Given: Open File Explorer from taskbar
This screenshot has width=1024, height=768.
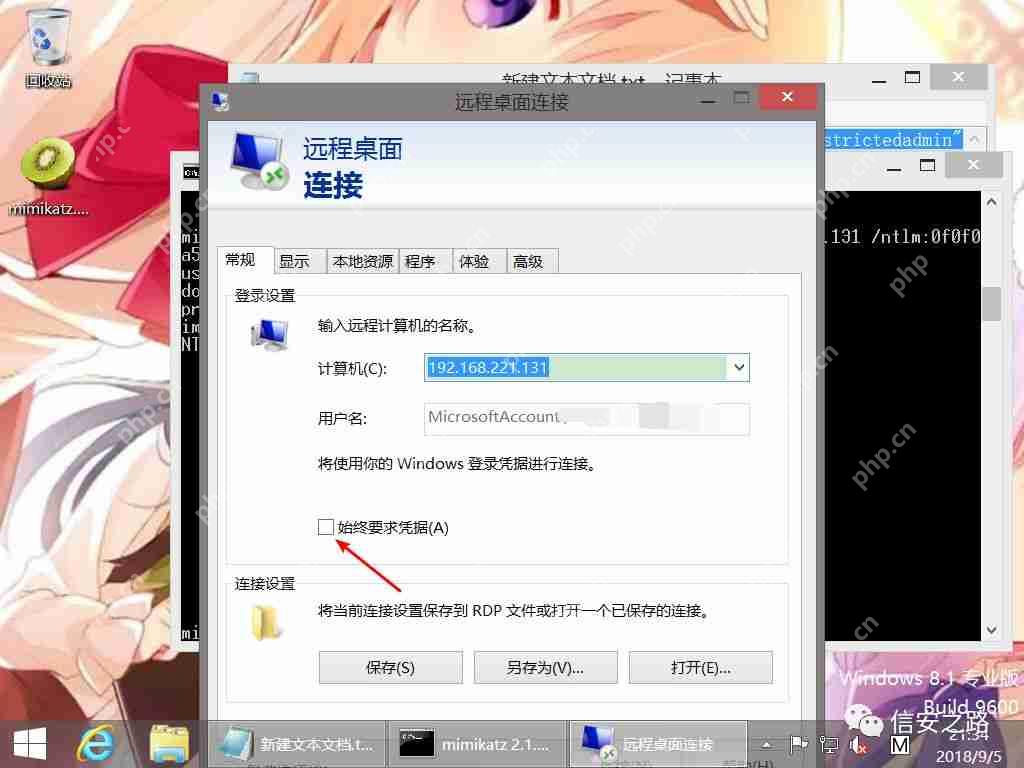Looking at the screenshot, I should pyautogui.click(x=168, y=744).
